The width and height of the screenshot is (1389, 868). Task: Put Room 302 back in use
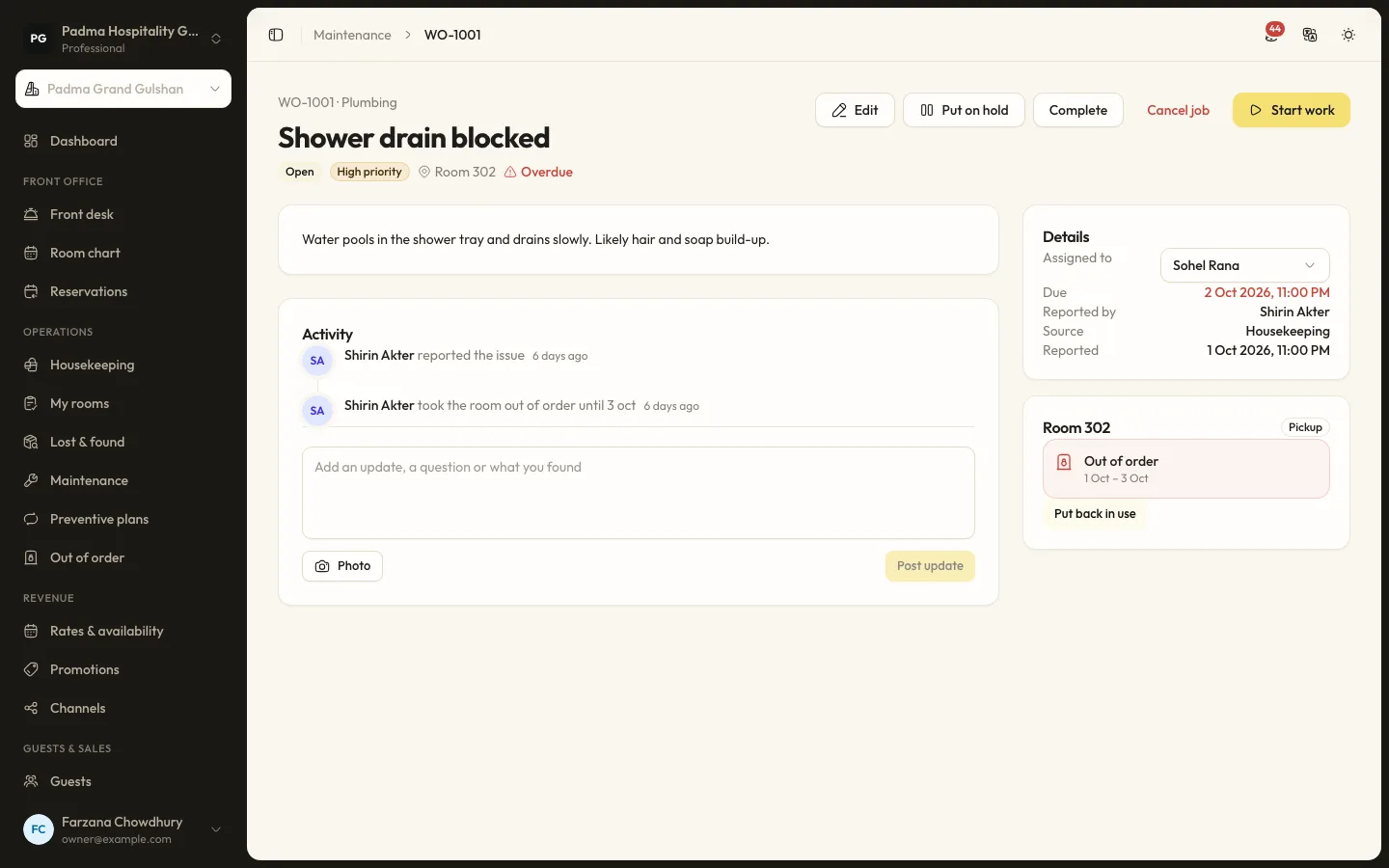1095,514
